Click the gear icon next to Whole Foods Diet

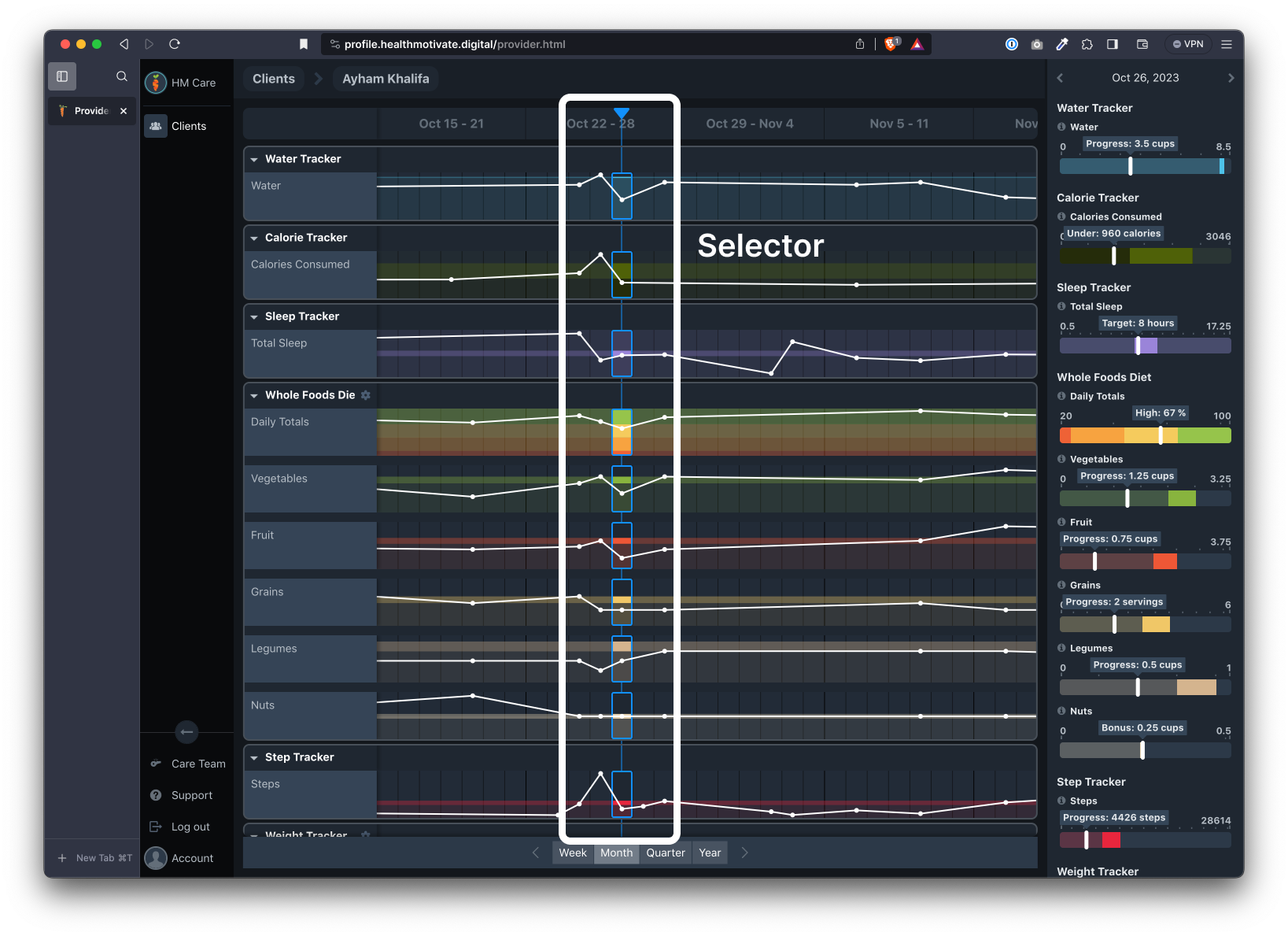click(x=366, y=395)
